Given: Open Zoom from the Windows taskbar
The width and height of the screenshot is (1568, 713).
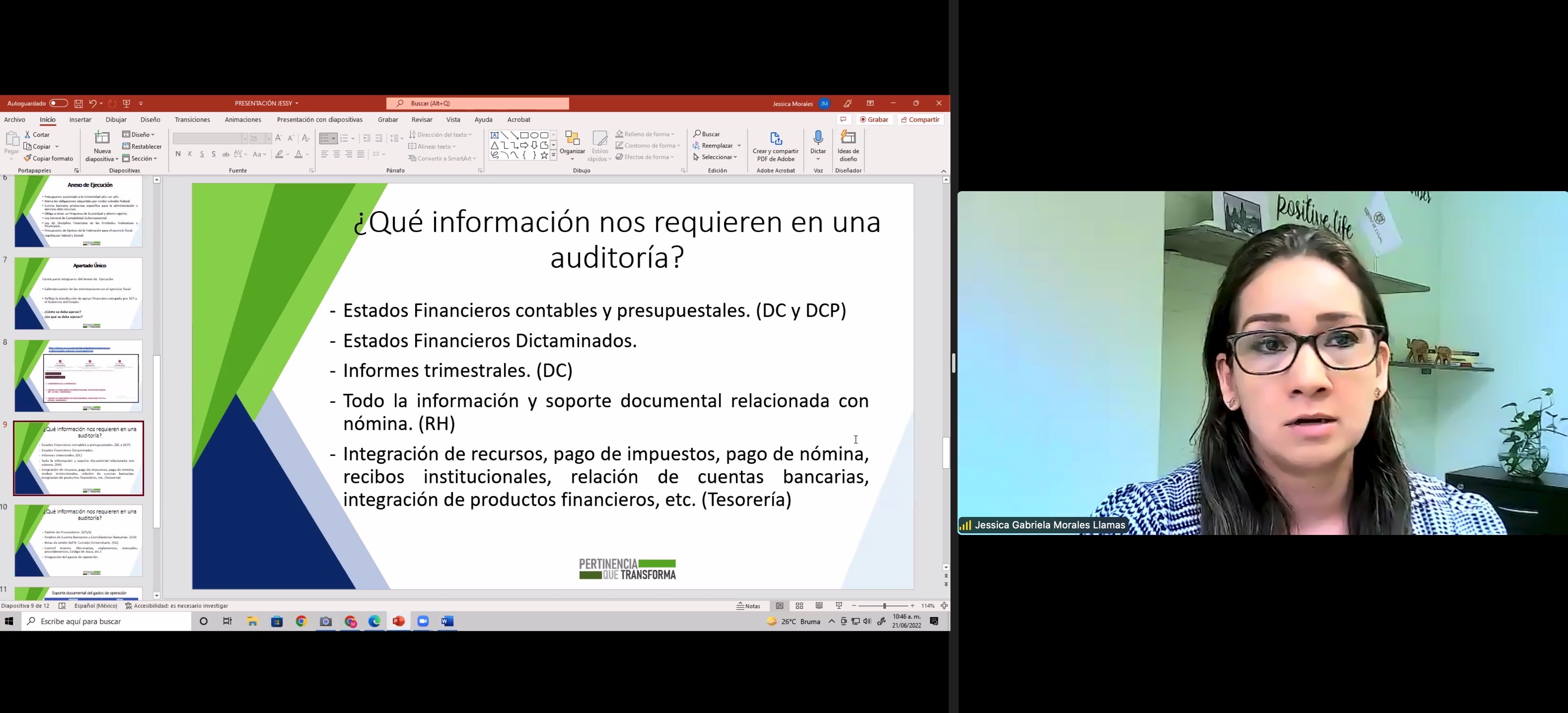Looking at the screenshot, I should coord(423,621).
